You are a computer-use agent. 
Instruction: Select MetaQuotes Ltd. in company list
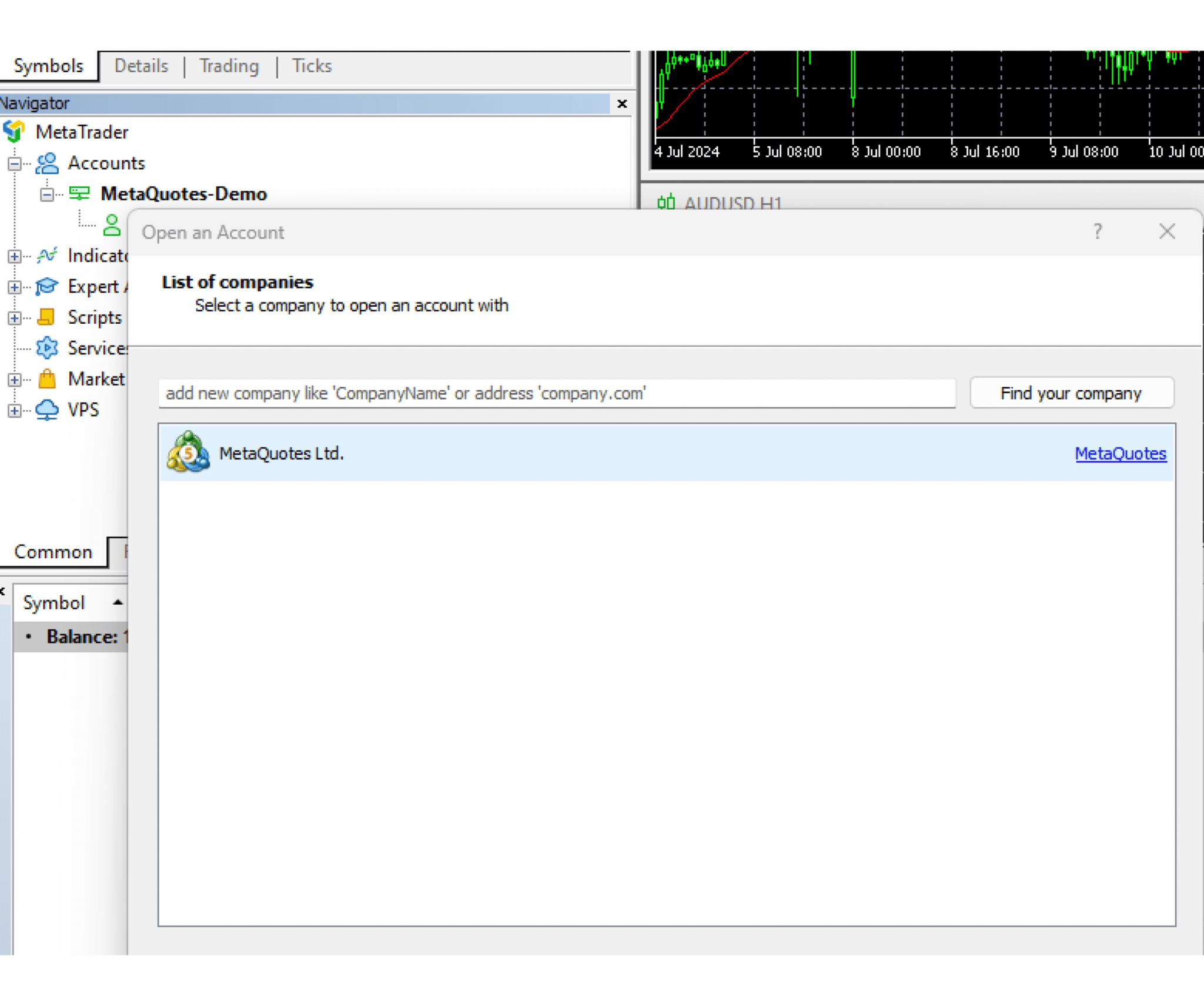click(x=281, y=454)
